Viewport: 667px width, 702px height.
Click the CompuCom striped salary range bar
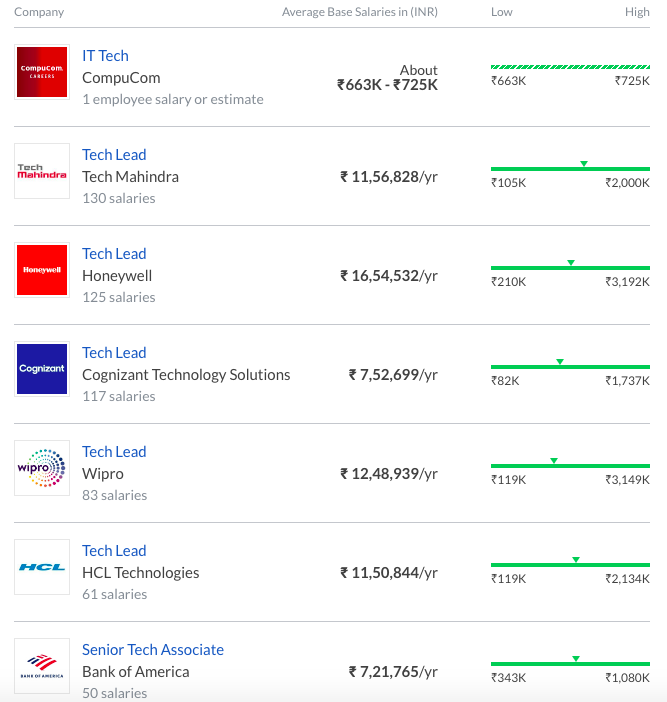[x=570, y=67]
